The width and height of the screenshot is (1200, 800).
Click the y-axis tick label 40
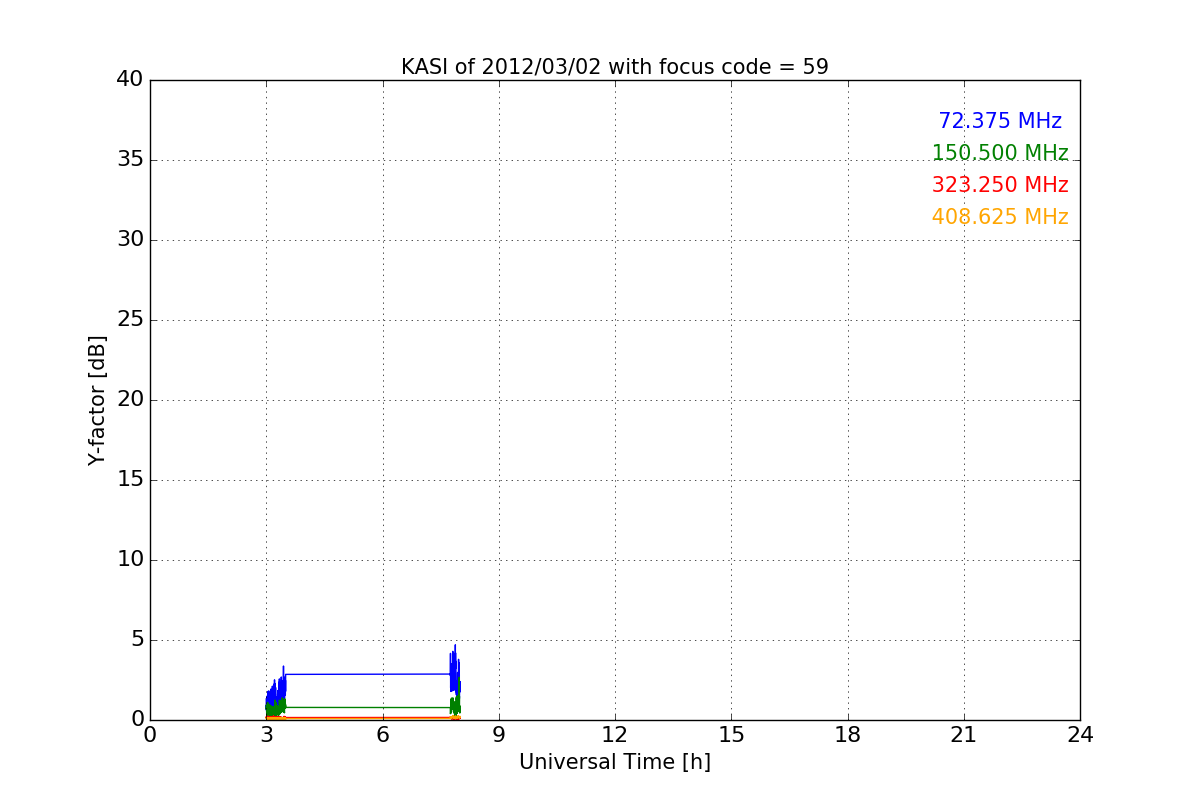tap(130, 80)
